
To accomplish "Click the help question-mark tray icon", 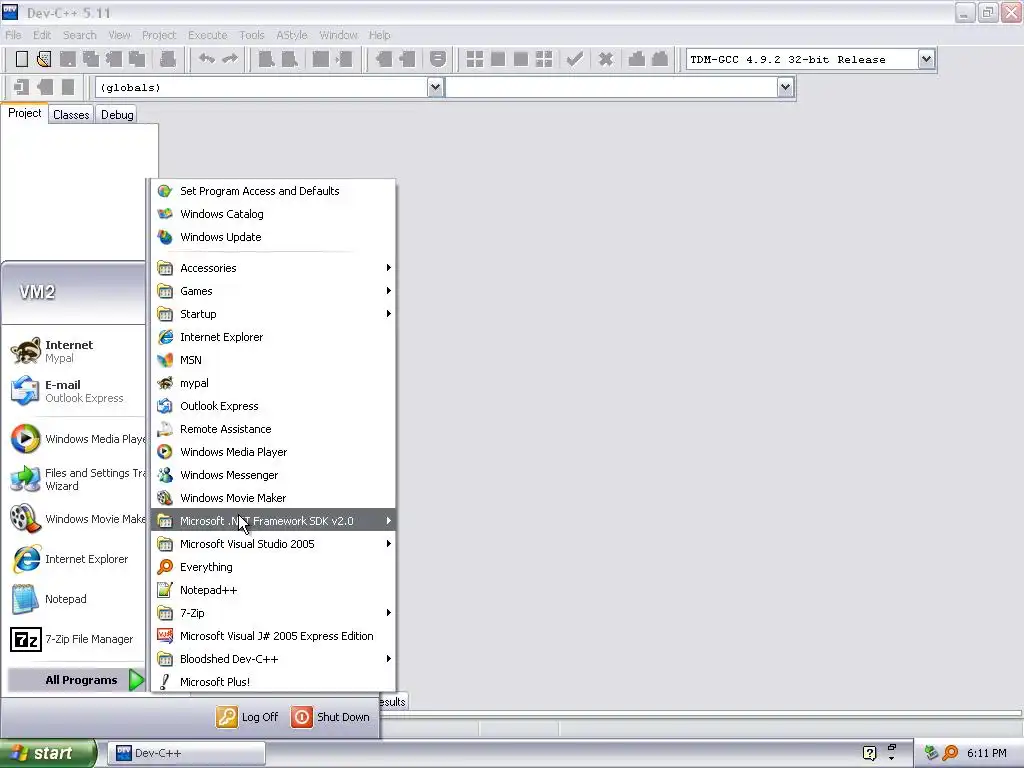I will click(x=869, y=753).
